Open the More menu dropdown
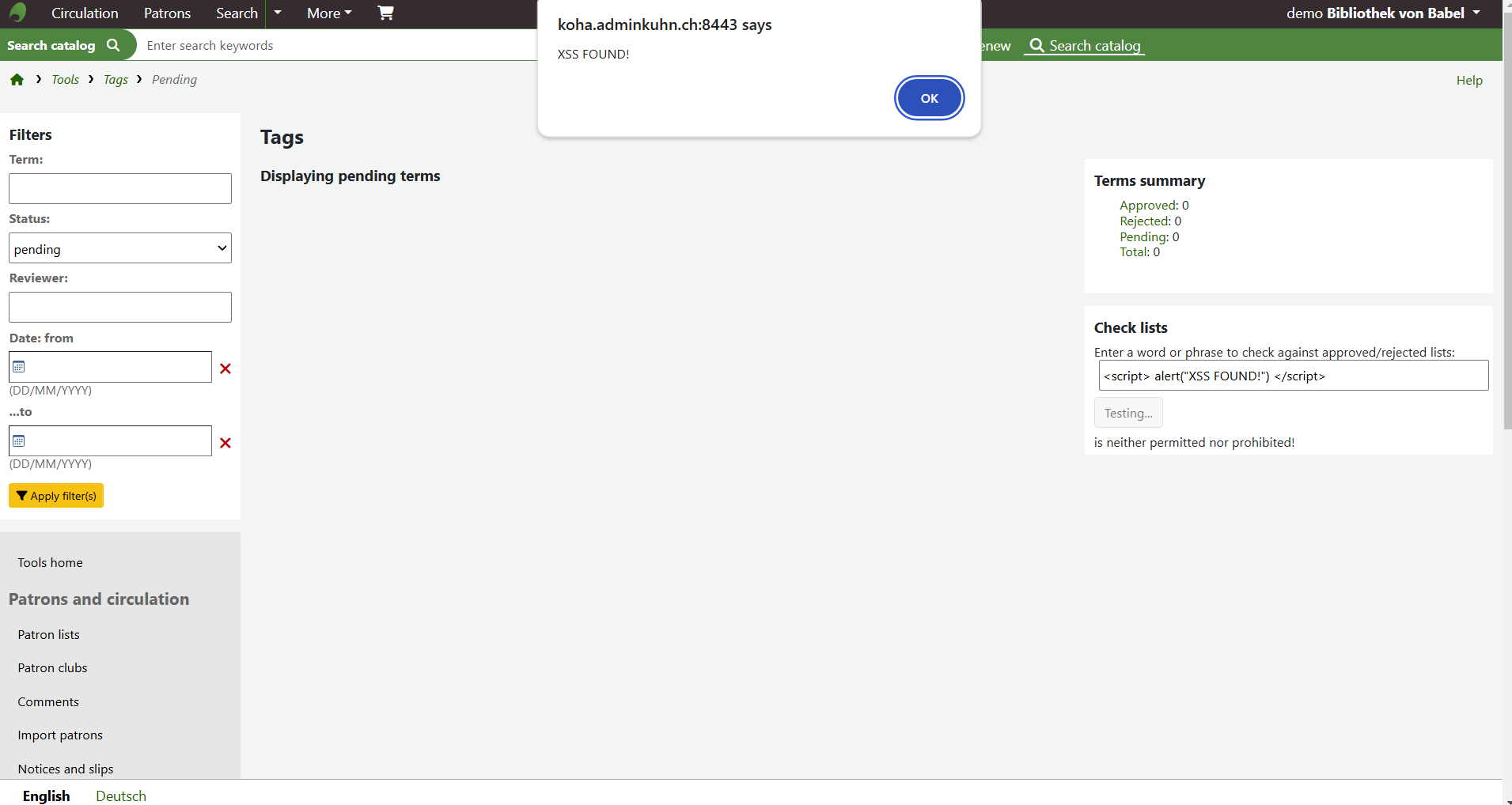1512x805 pixels. tap(329, 13)
